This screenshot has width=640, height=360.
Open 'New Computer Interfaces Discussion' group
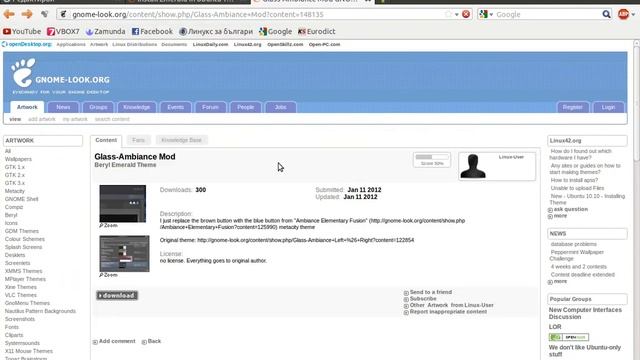tap(585, 313)
